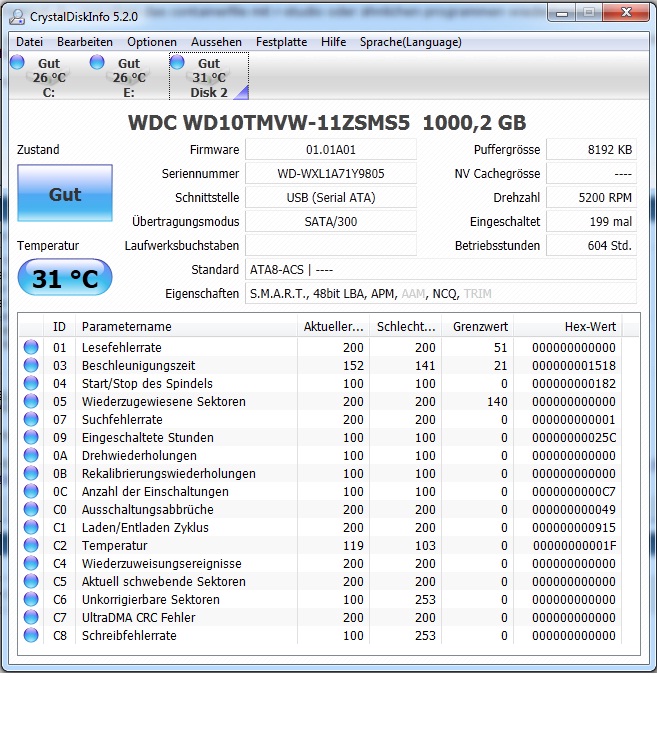Click hex value 0000000000C7
Screen dimensions: 657x755
point(574,491)
